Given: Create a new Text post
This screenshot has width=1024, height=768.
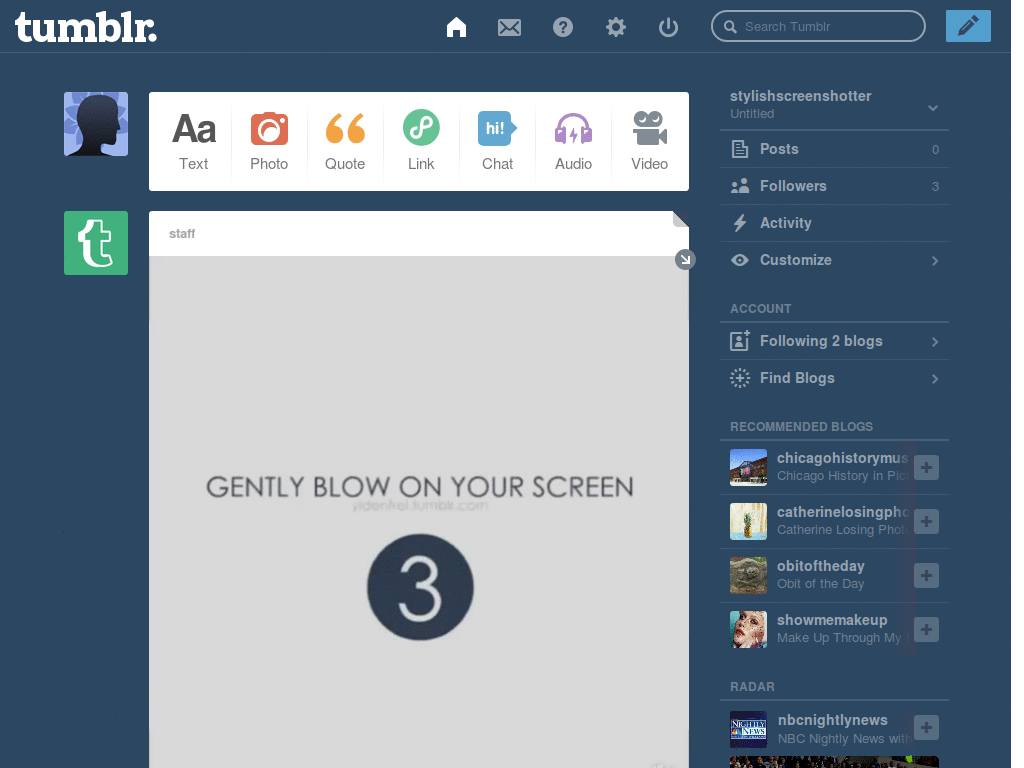Looking at the screenshot, I should 193,141.
